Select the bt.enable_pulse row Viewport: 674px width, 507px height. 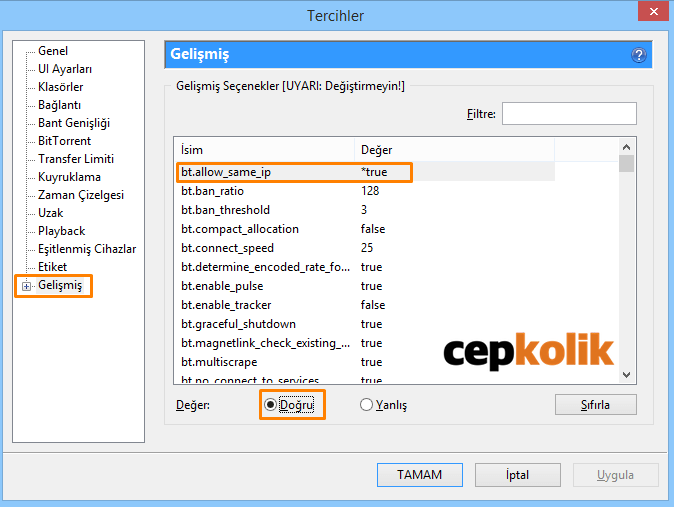[x=365, y=286]
